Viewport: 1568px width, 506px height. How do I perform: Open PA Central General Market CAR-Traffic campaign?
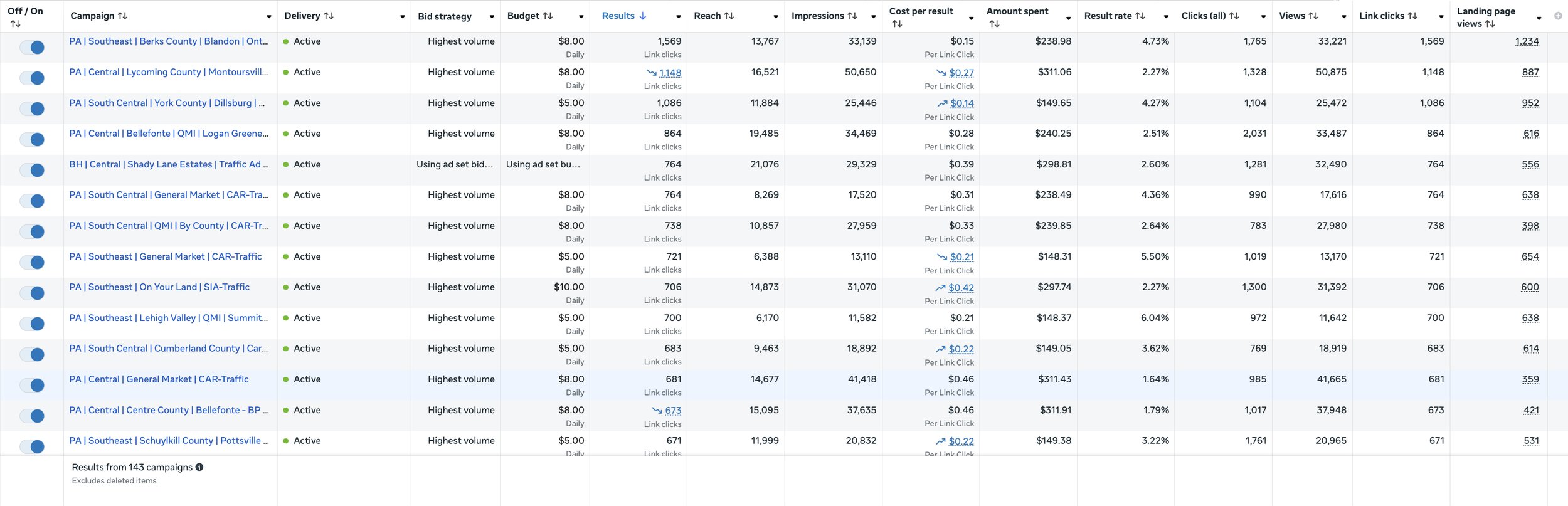(159, 379)
